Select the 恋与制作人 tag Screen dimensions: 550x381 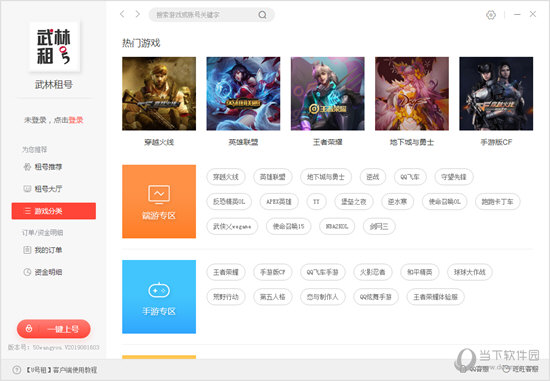coord(323,297)
